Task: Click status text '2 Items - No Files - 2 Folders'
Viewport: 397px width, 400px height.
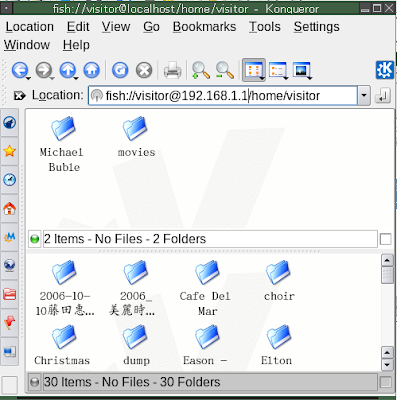Action: (x=125, y=239)
